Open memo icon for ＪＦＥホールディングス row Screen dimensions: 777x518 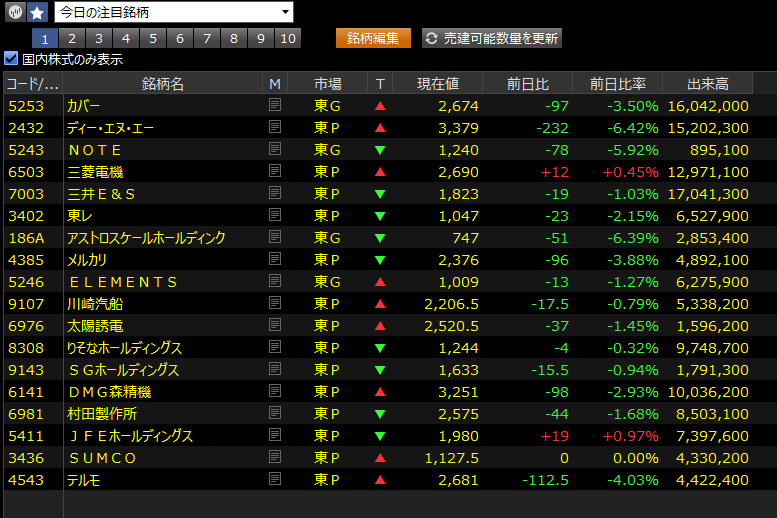pos(275,435)
